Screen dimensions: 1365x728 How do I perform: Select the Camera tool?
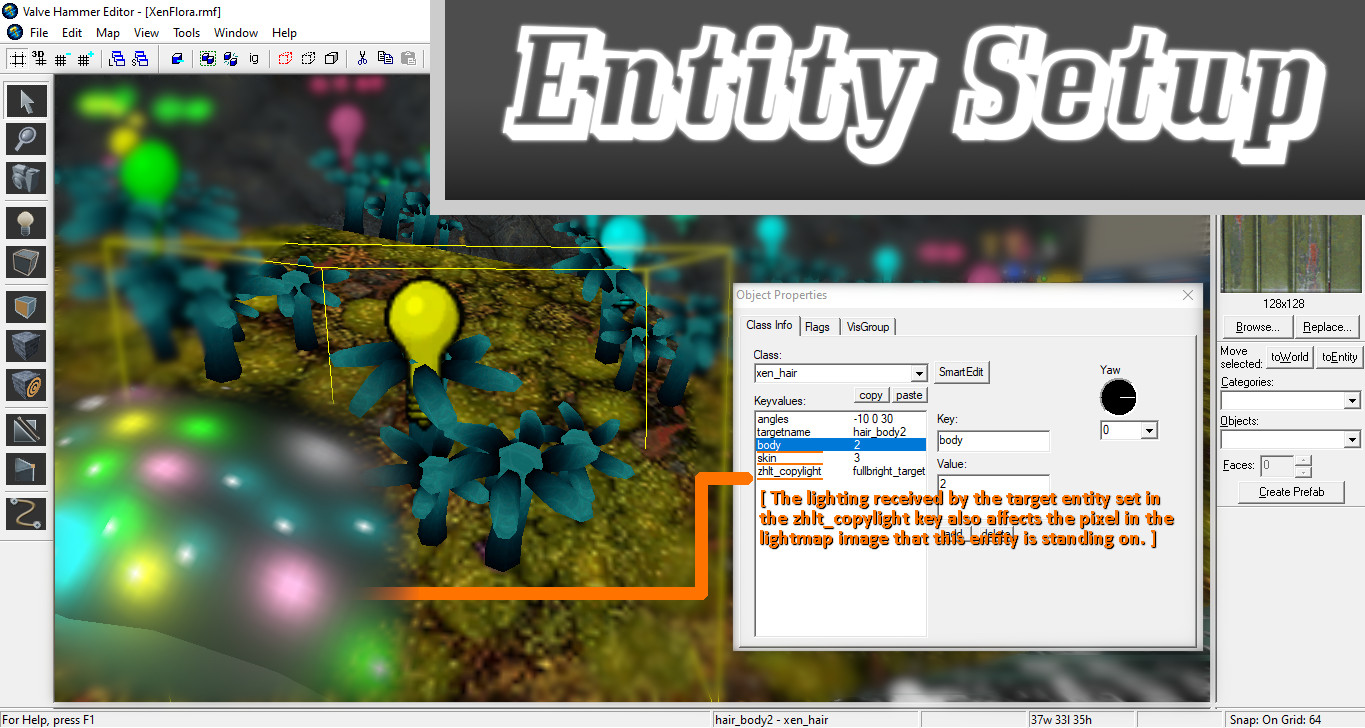26,178
